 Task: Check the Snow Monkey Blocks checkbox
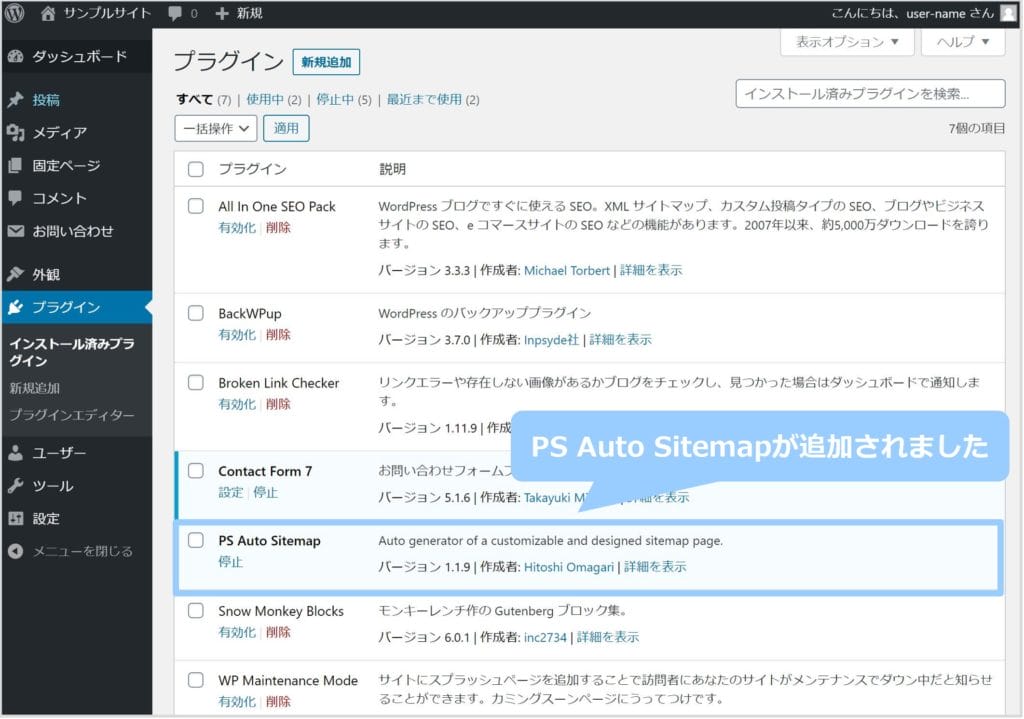click(196, 611)
